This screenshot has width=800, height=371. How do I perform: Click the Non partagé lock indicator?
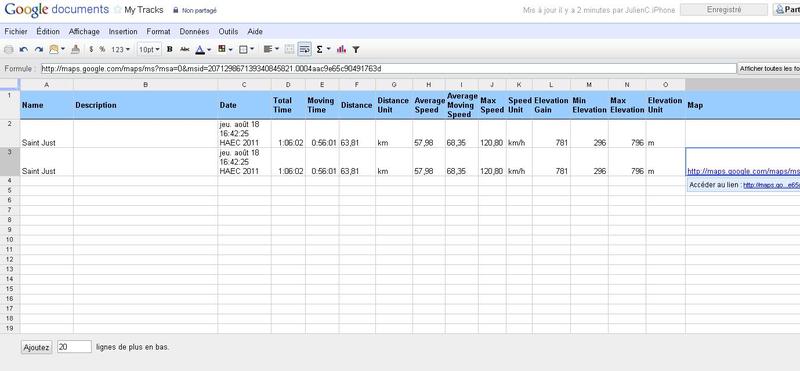195,10
